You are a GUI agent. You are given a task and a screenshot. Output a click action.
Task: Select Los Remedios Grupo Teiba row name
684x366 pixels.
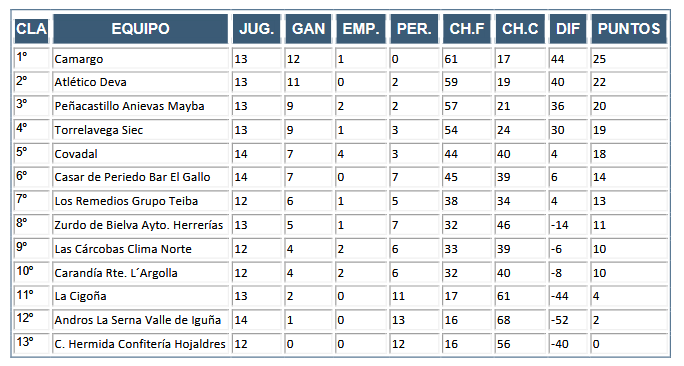140,201
